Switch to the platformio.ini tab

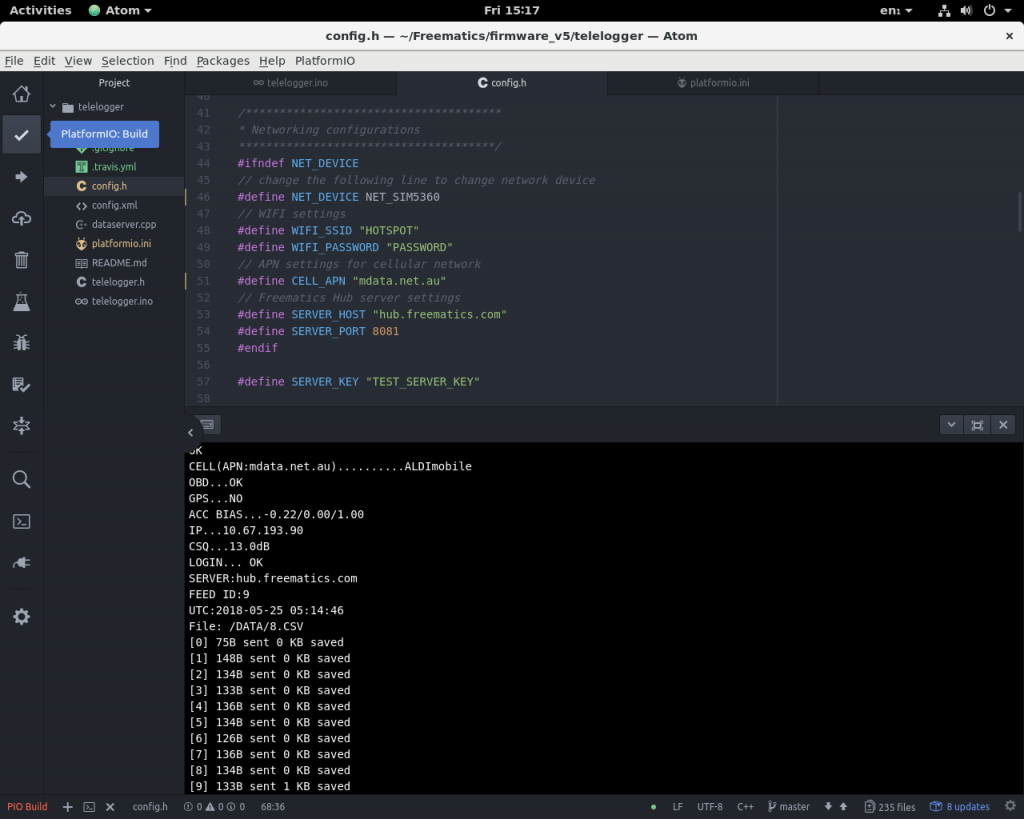(718, 83)
